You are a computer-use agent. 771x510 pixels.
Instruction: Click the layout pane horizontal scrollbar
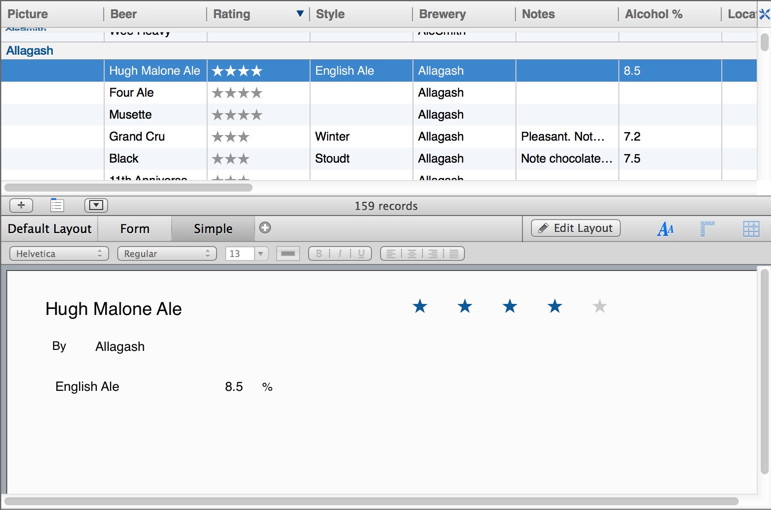tap(371, 501)
